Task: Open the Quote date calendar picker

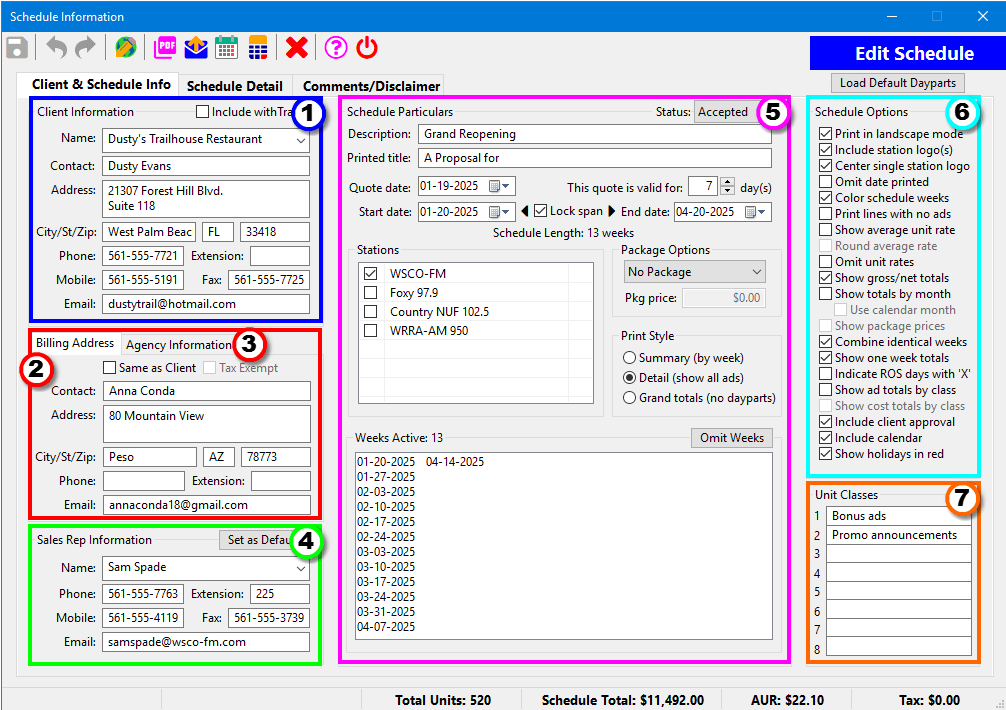Action: point(499,186)
